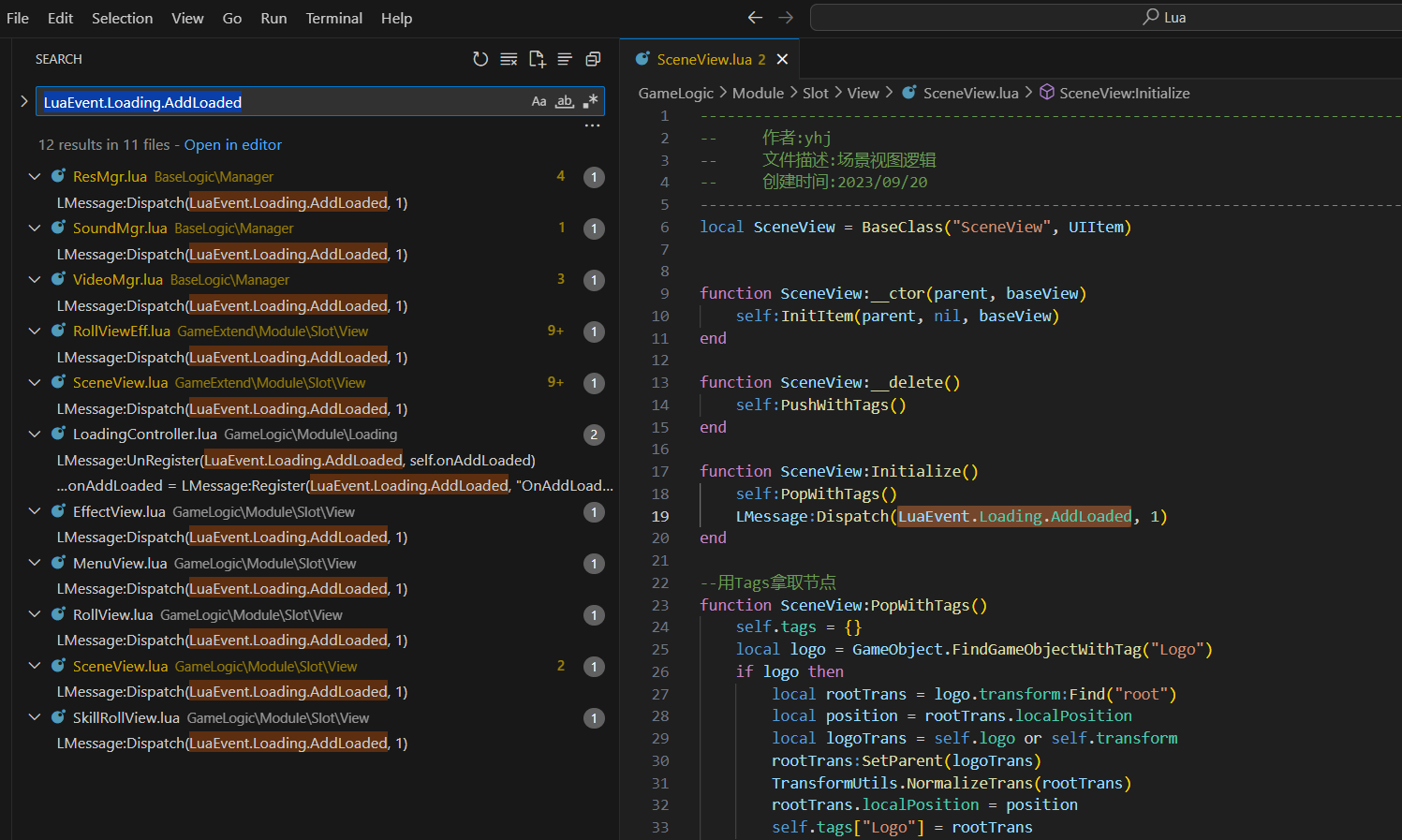This screenshot has height=840, width=1402.
Task: Toggle Match Case option
Action: click(x=539, y=101)
